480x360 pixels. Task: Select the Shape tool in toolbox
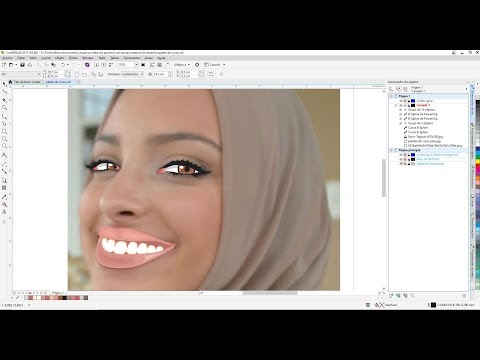pos(4,91)
